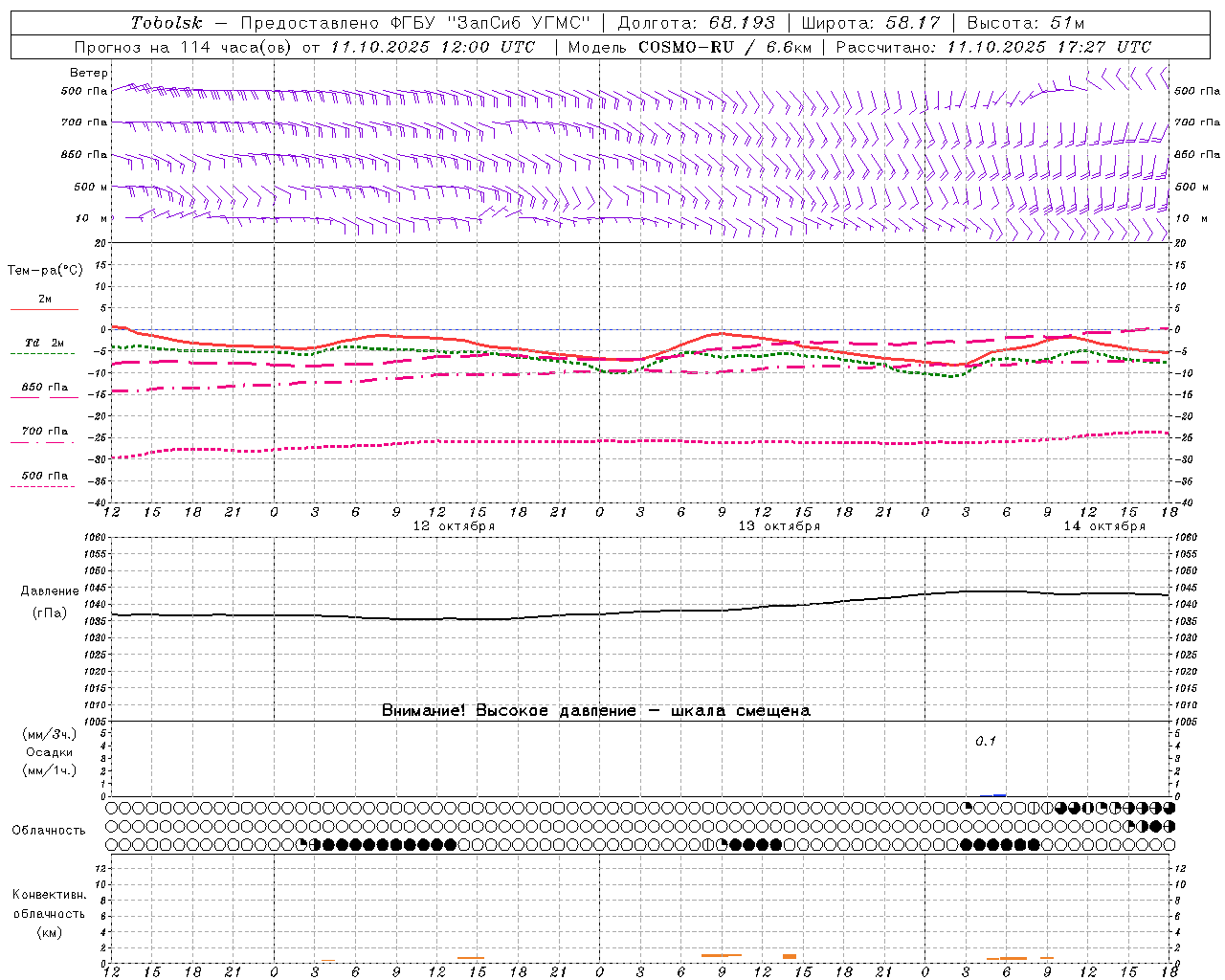Click the "Давление" pressure panel label
This screenshot has height=980, width=1225.
[x=50, y=591]
